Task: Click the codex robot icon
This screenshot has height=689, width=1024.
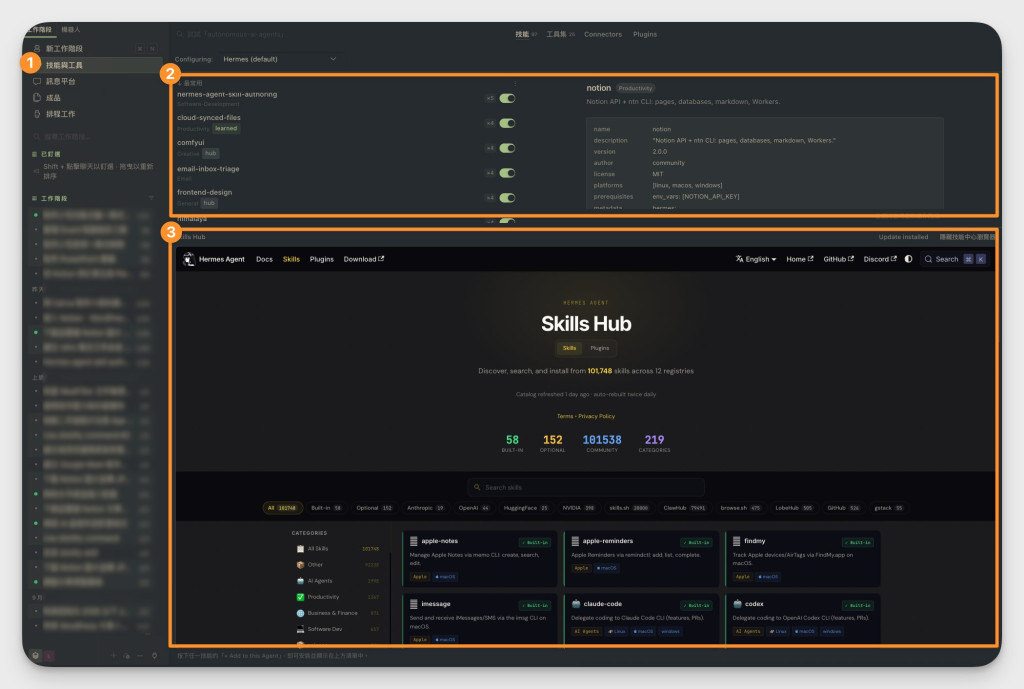Action: click(737, 603)
